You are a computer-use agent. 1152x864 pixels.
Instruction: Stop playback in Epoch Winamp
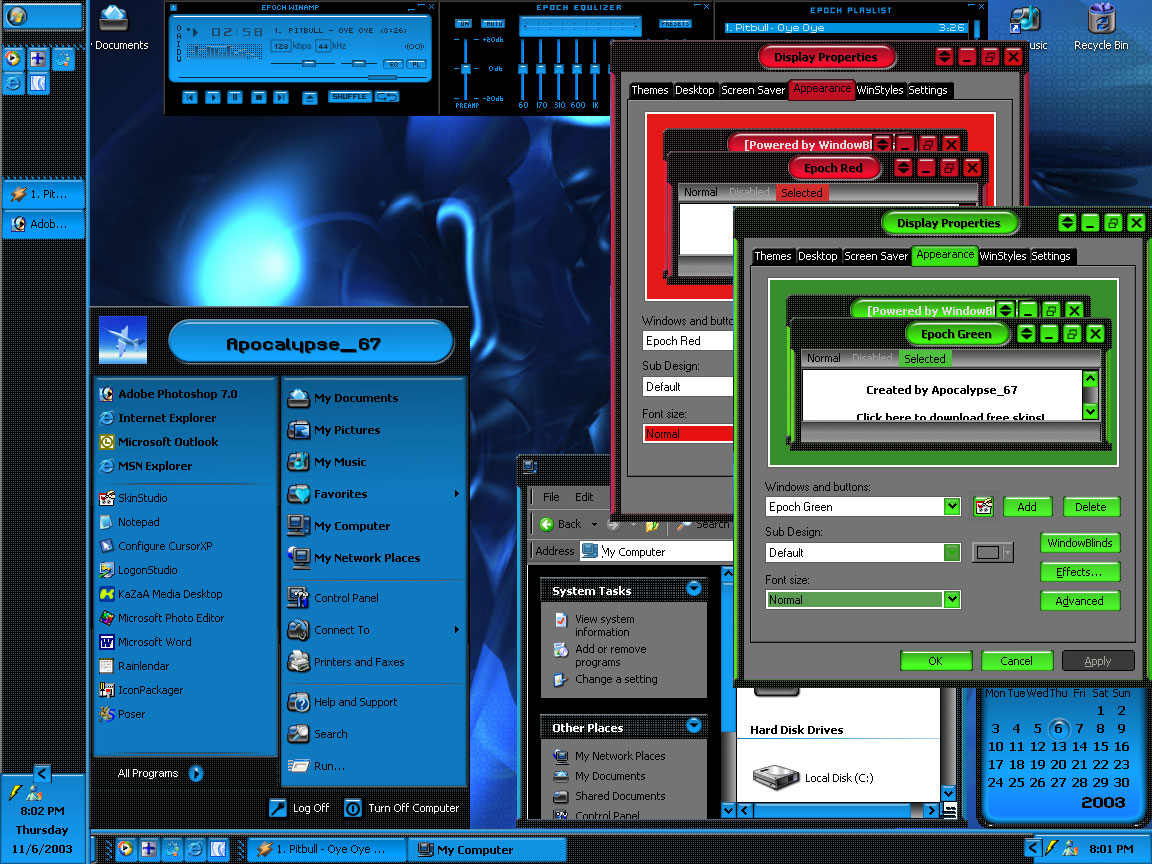tap(258, 97)
